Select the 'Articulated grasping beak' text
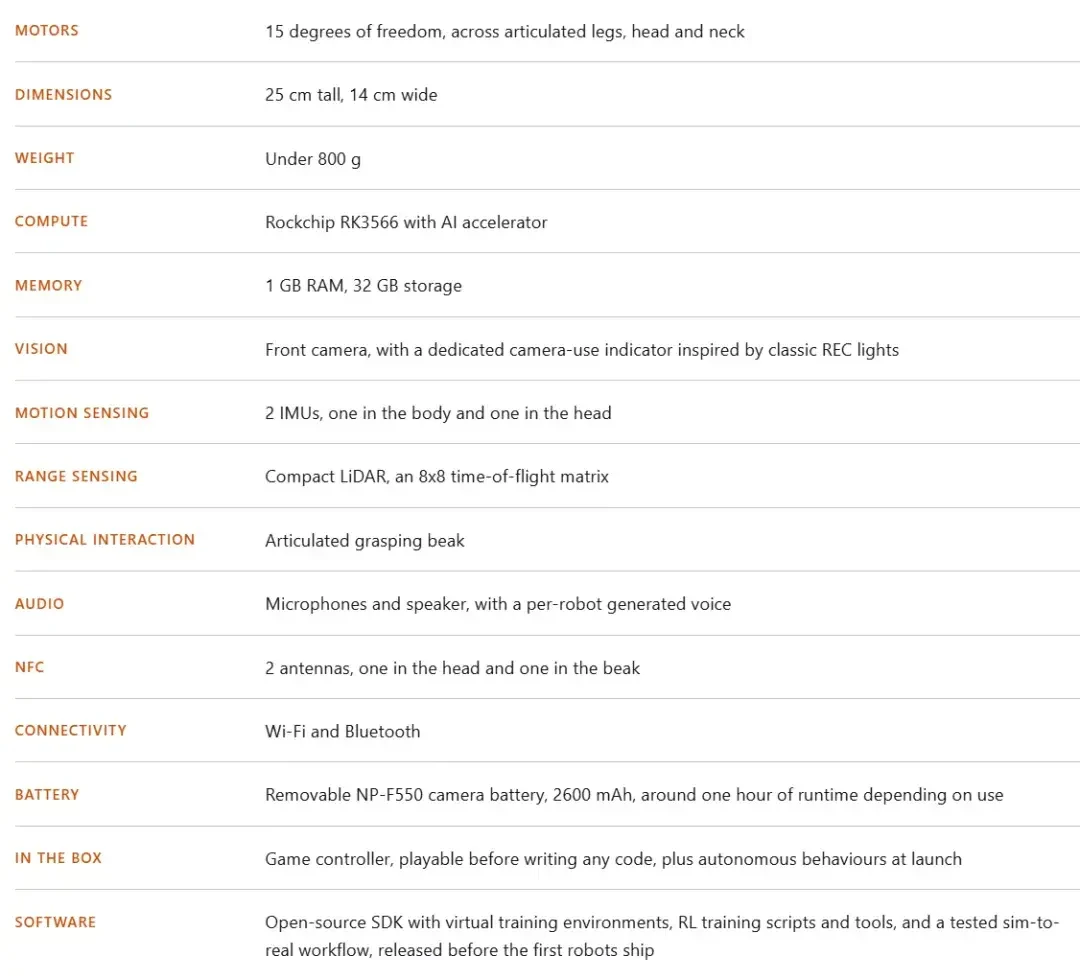Image resolution: width=1080 pixels, height=980 pixels. [365, 541]
